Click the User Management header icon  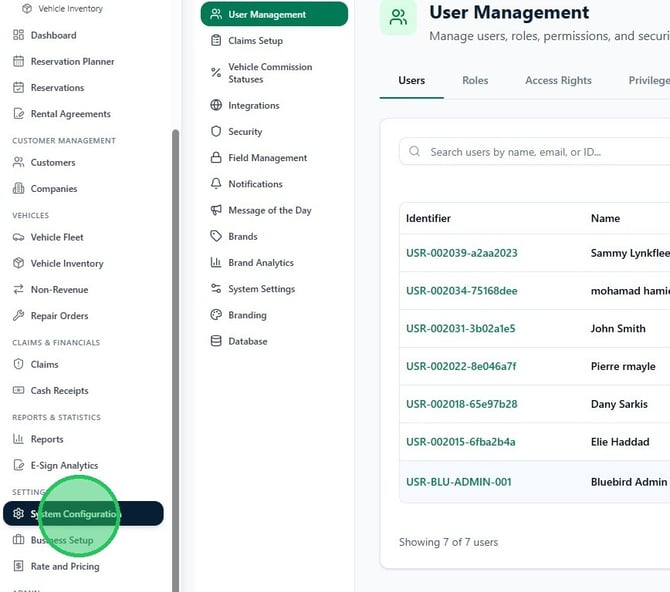coord(398,17)
